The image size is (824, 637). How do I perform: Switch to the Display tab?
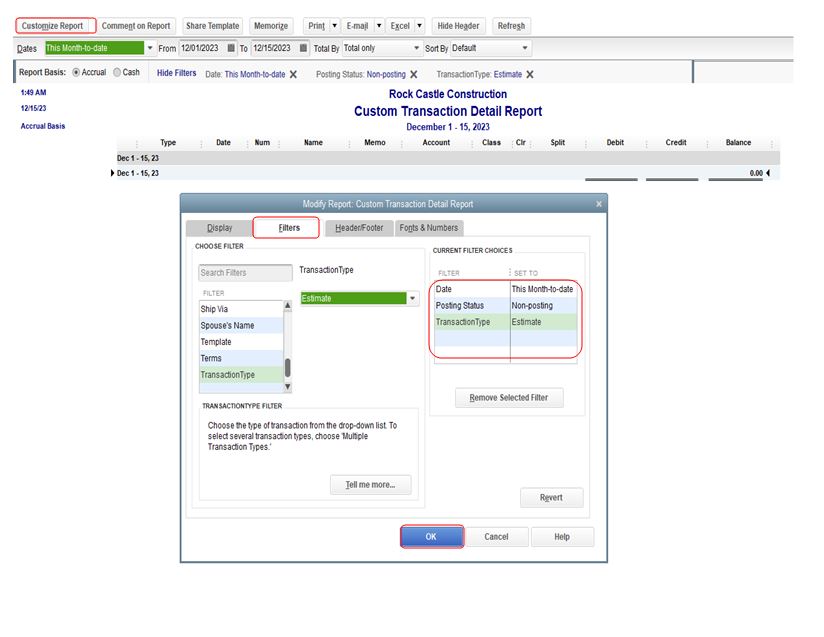tap(218, 227)
